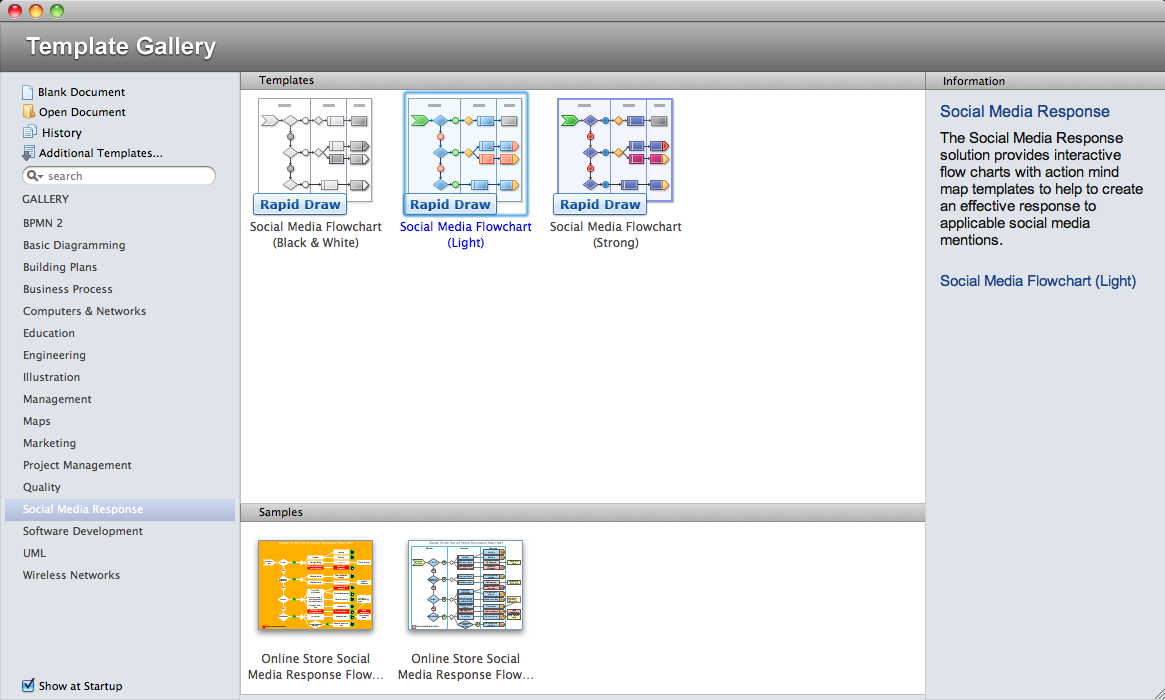This screenshot has width=1165, height=700.
Task: Click Rapid Draw badge on Black & White template
Action: 300,204
